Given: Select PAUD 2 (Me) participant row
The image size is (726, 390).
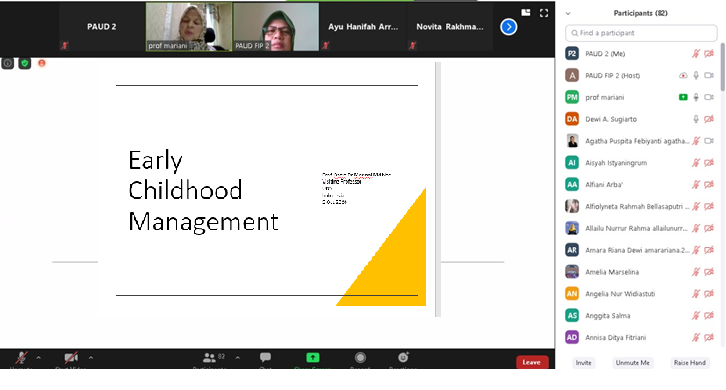Looking at the screenshot, I should 641,54.
